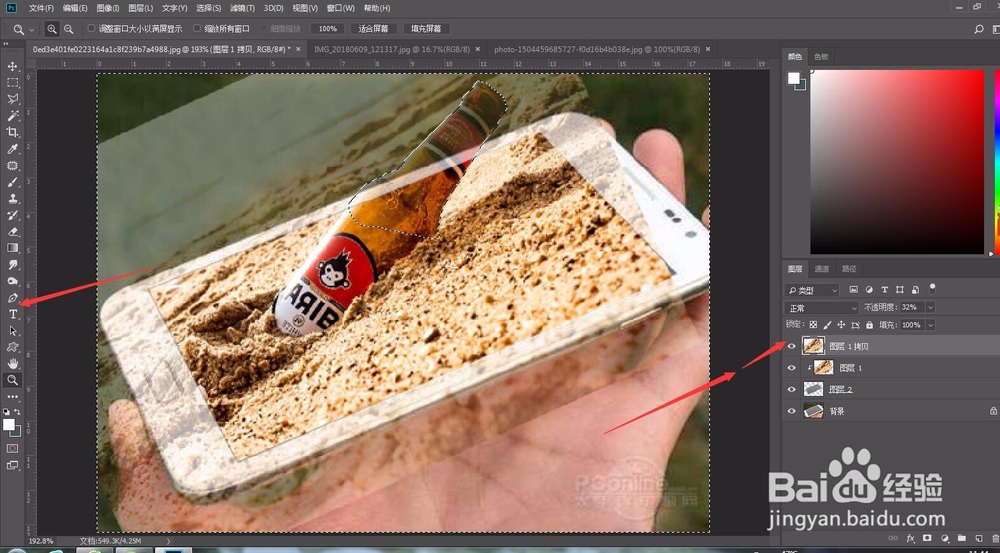Create new adjustment layer icon
The height and width of the screenshot is (553, 1000).
[945, 539]
